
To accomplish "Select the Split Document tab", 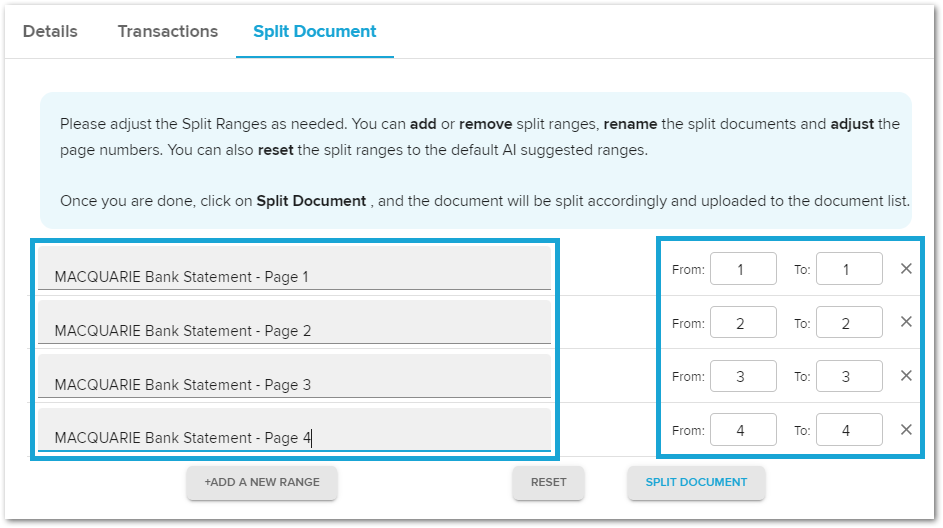I will (x=315, y=31).
